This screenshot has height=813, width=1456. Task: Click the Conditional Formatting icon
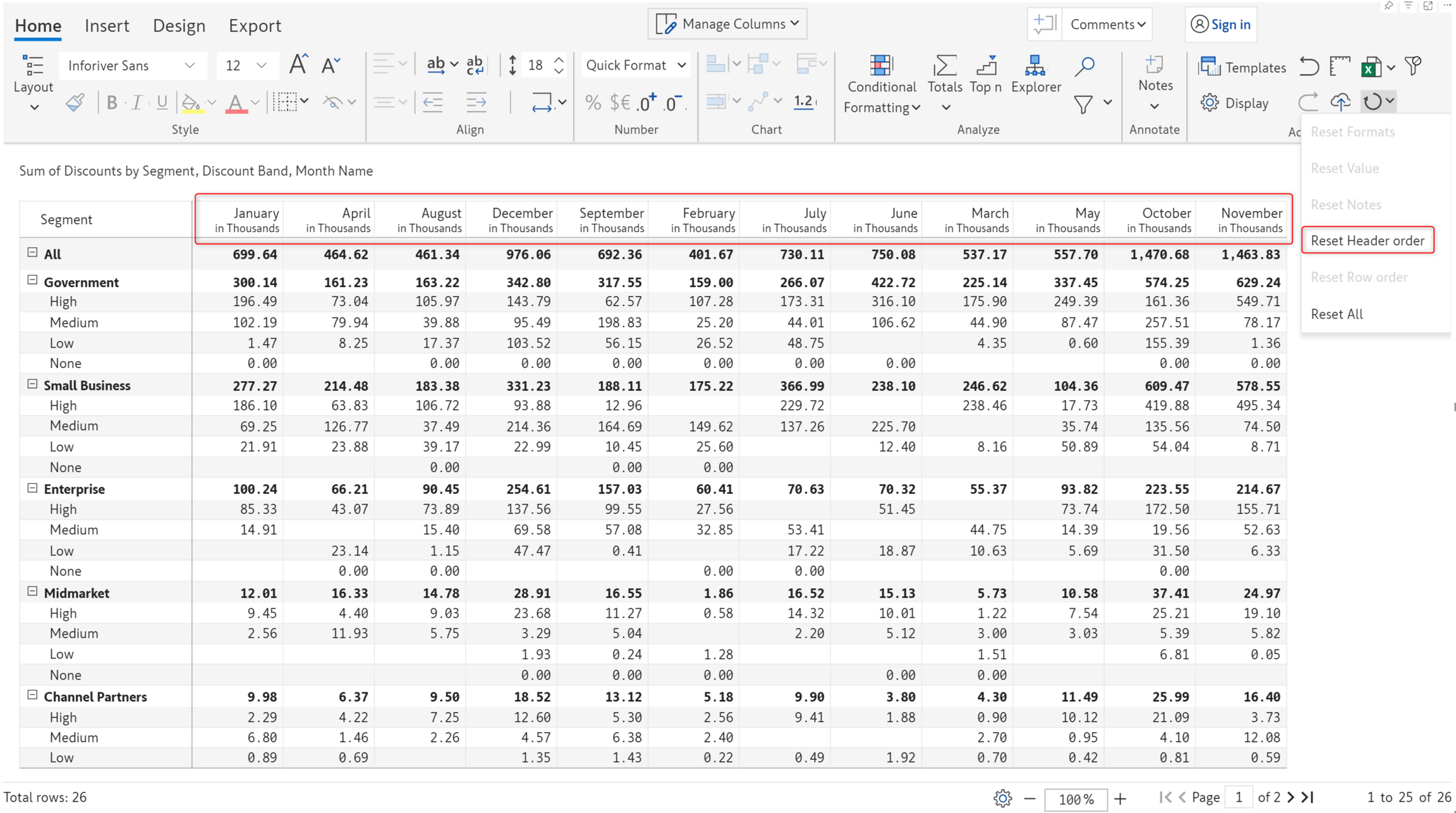(x=880, y=66)
